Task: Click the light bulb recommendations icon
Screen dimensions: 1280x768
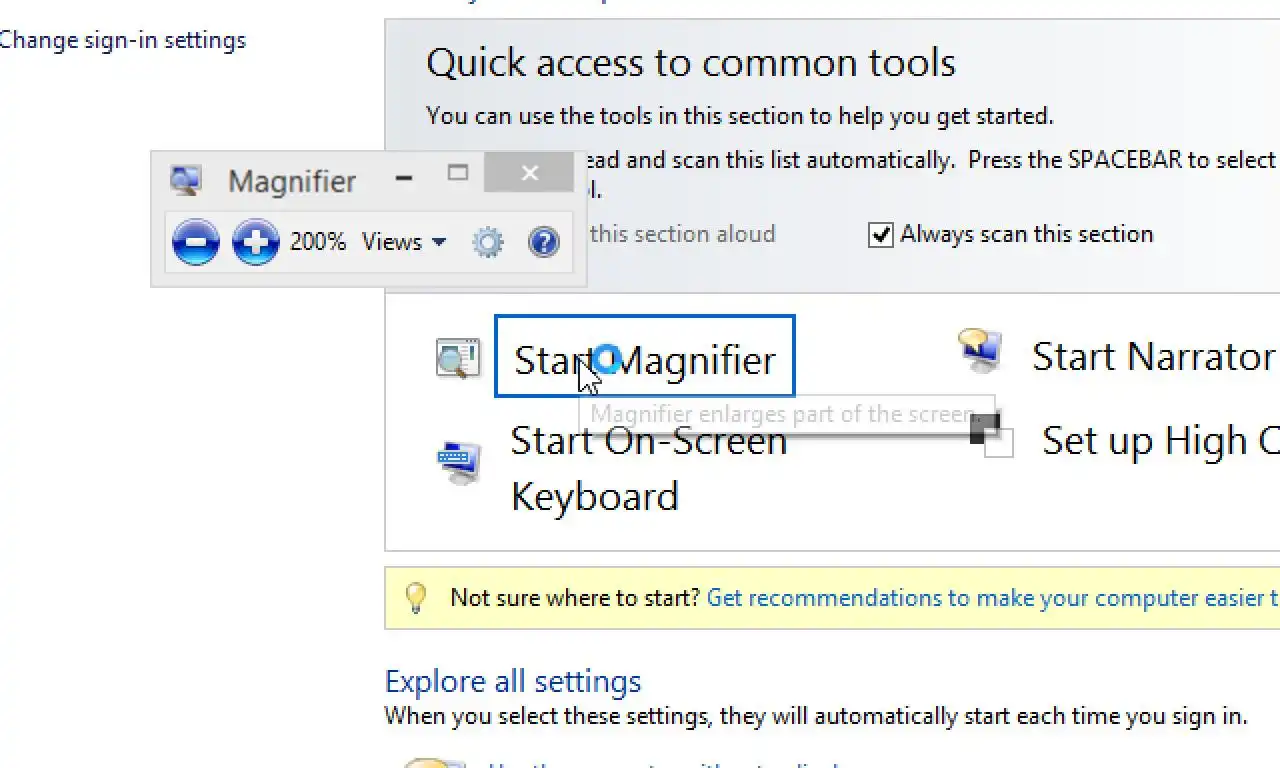Action: [415, 598]
